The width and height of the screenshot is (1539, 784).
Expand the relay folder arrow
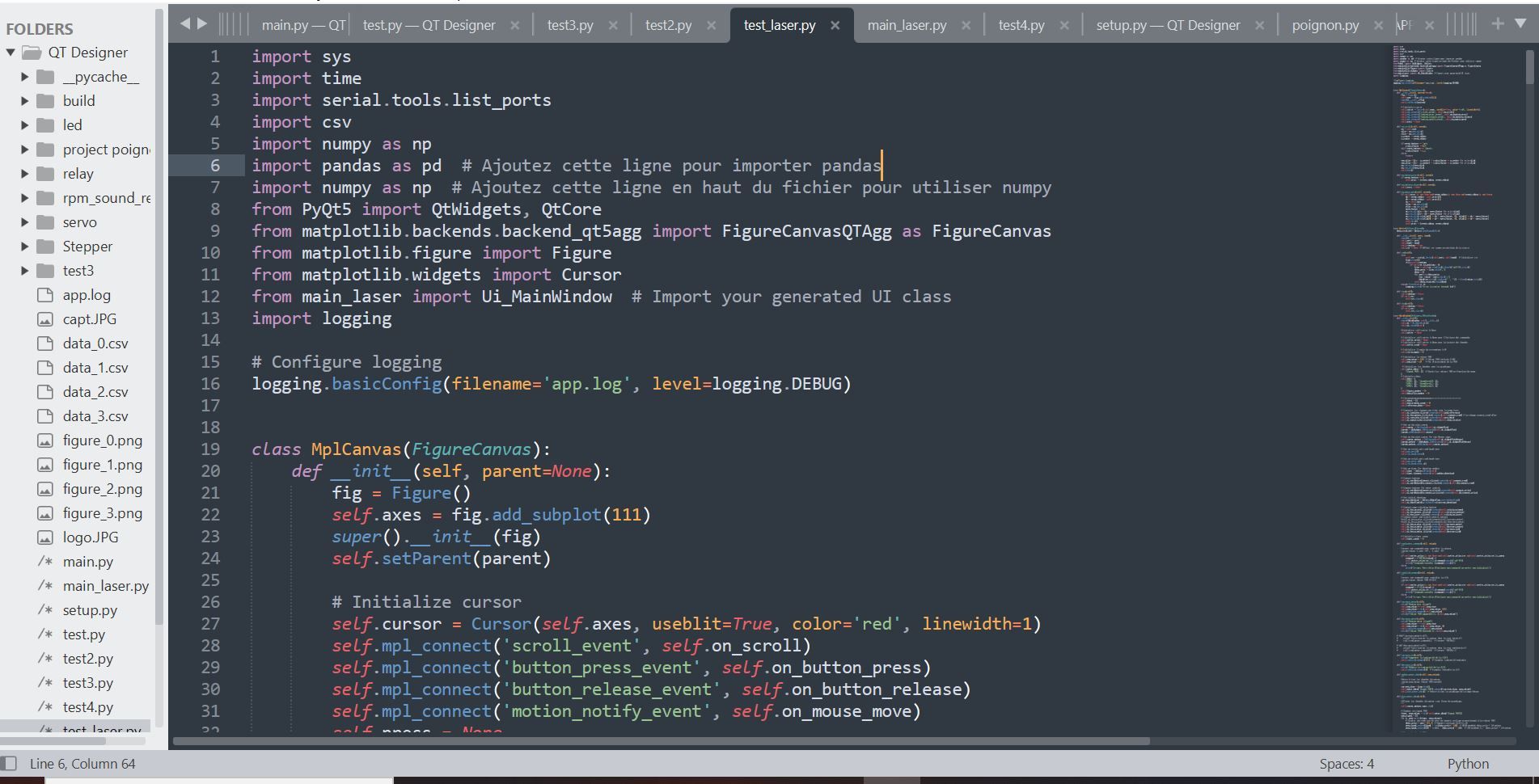(24, 174)
